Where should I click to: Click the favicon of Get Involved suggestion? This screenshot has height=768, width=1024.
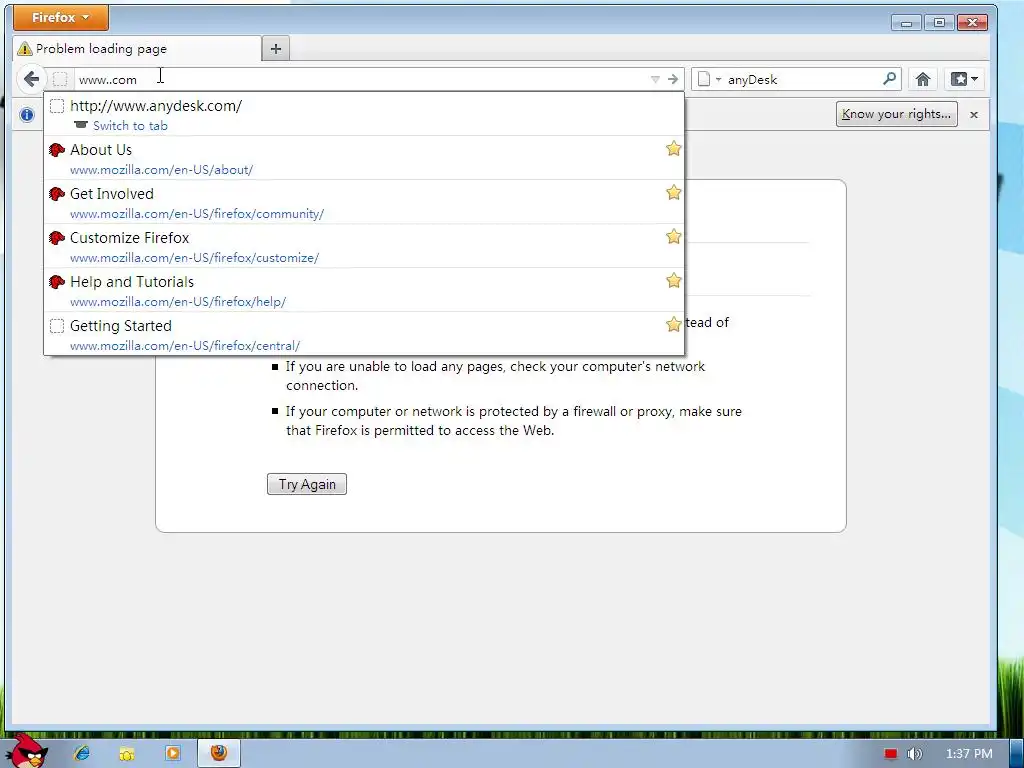coord(57,194)
